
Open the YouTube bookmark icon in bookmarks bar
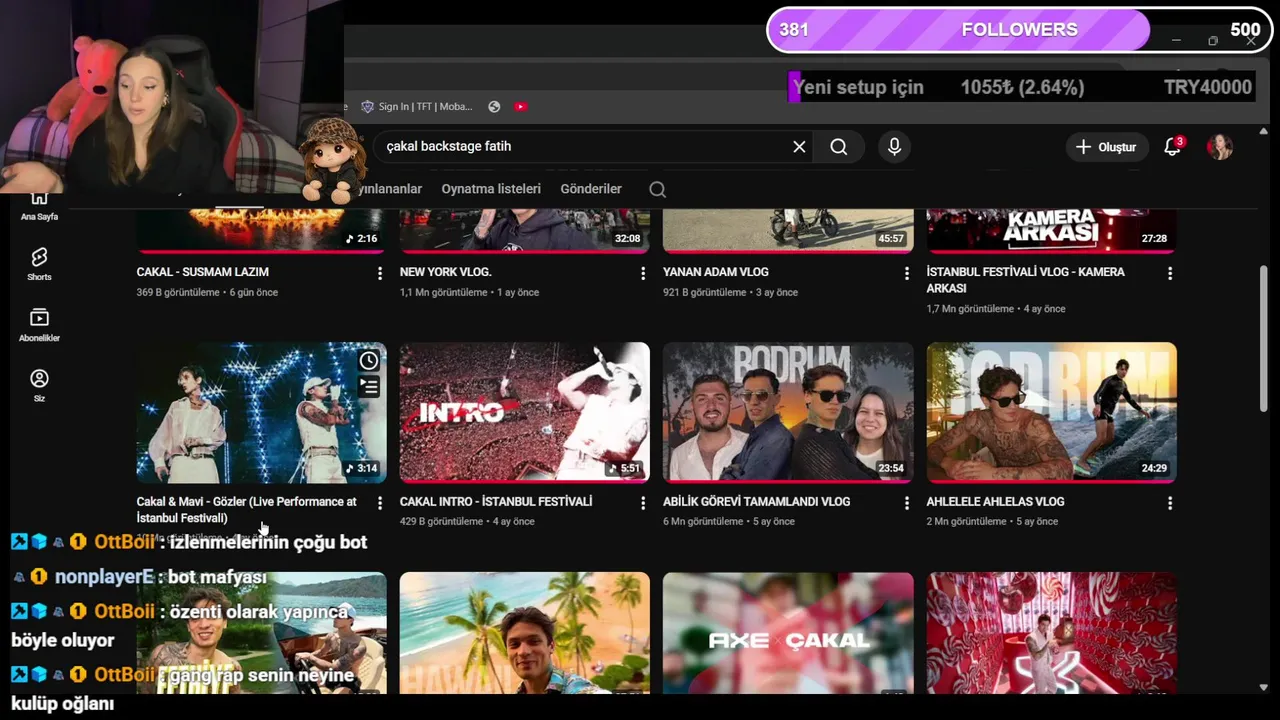[x=520, y=107]
